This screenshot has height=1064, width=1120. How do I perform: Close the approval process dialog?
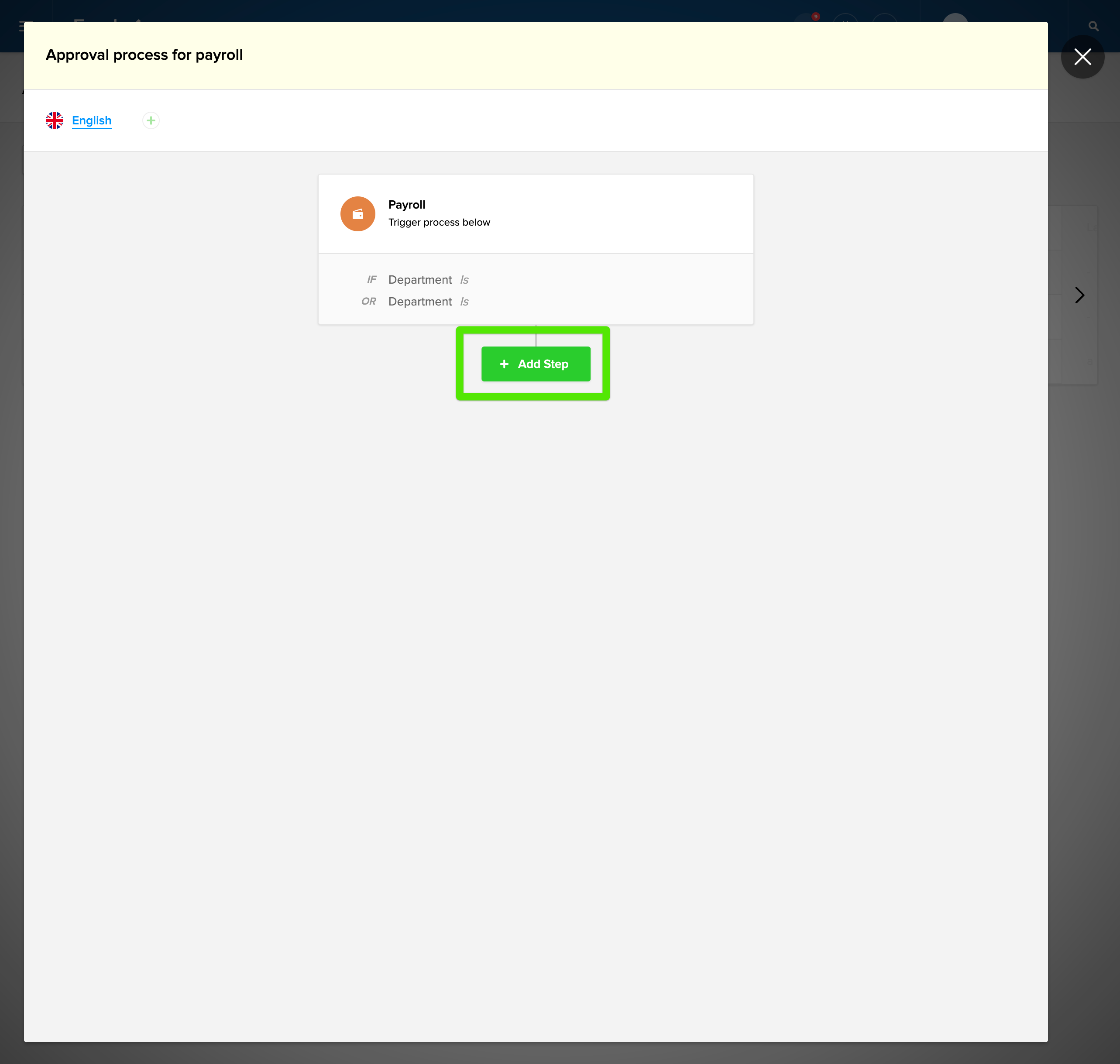click(x=1082, y=57)
